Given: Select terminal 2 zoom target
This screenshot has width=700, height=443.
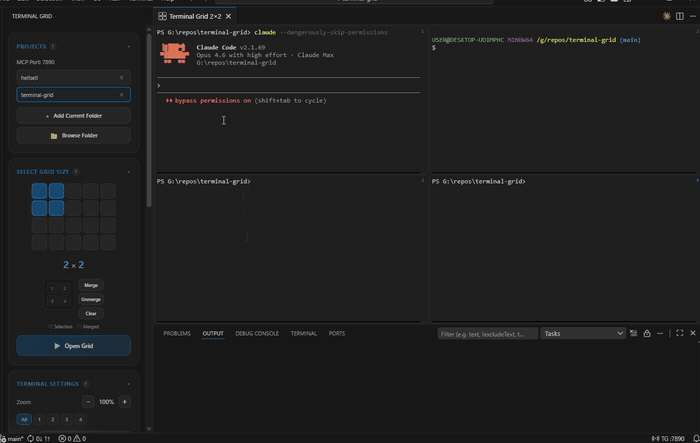Looking at the screenshot, I should point(53,419).
